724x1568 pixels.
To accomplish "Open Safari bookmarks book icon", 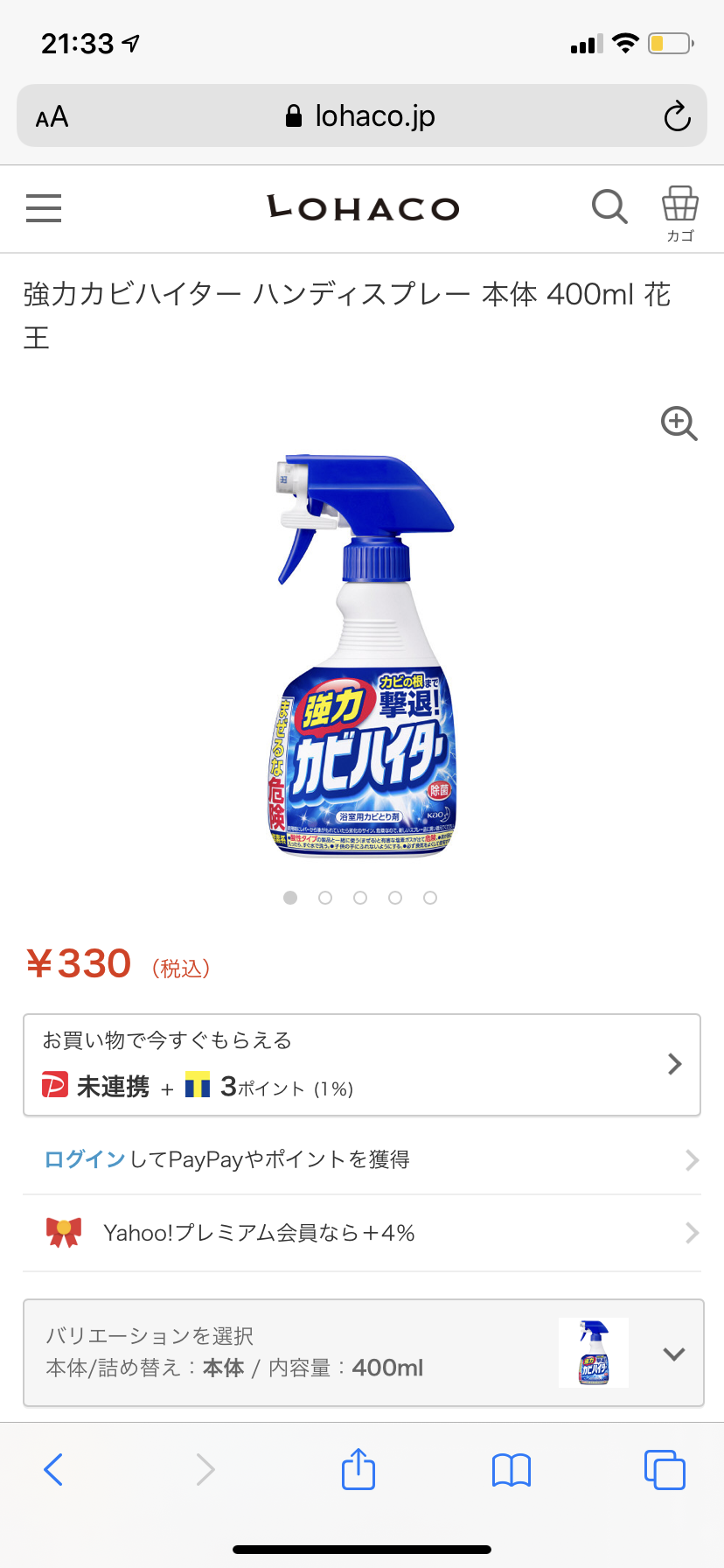I will [512, 1470].
